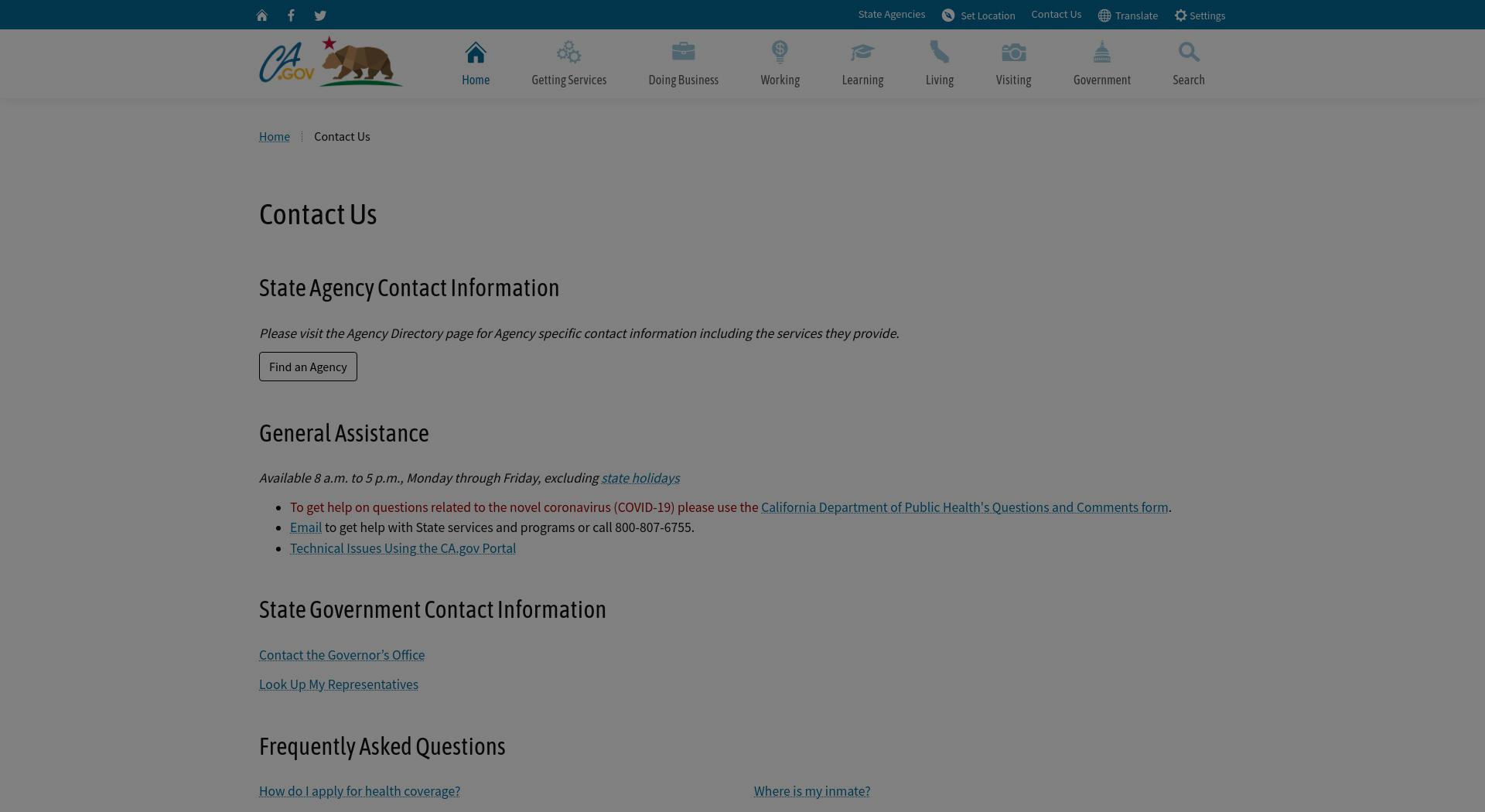The image size is (1485, 812).
Task: Select Home tab in main navigation
Action: pos(476,64)
